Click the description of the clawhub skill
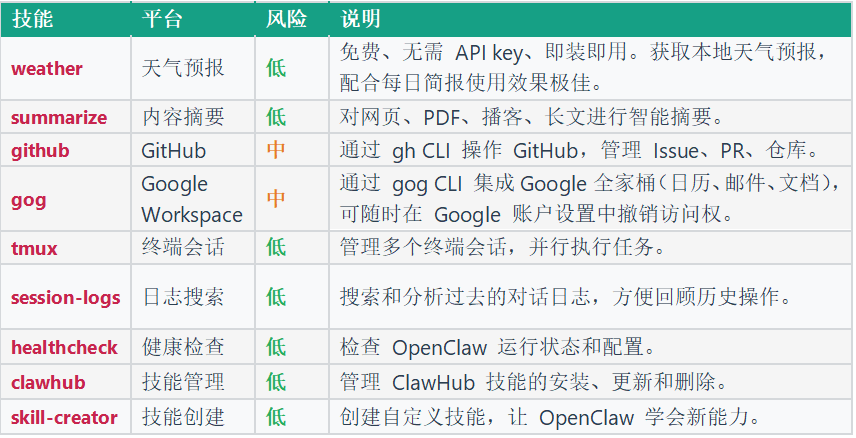This screenshot has width=856, height=438. (533, 382)
